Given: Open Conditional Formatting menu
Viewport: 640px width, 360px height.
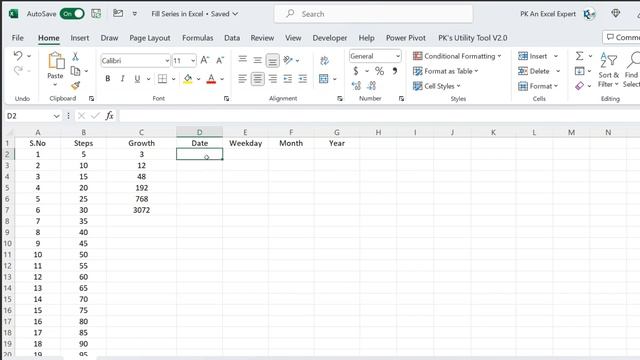Looking at the screenshot, I should coord(457,56).
